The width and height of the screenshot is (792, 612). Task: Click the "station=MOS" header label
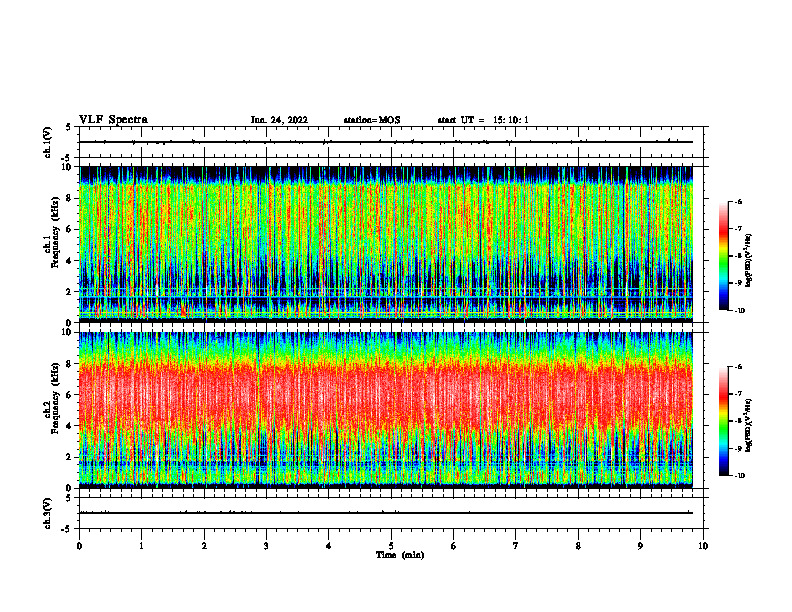(x=372, y=120)
